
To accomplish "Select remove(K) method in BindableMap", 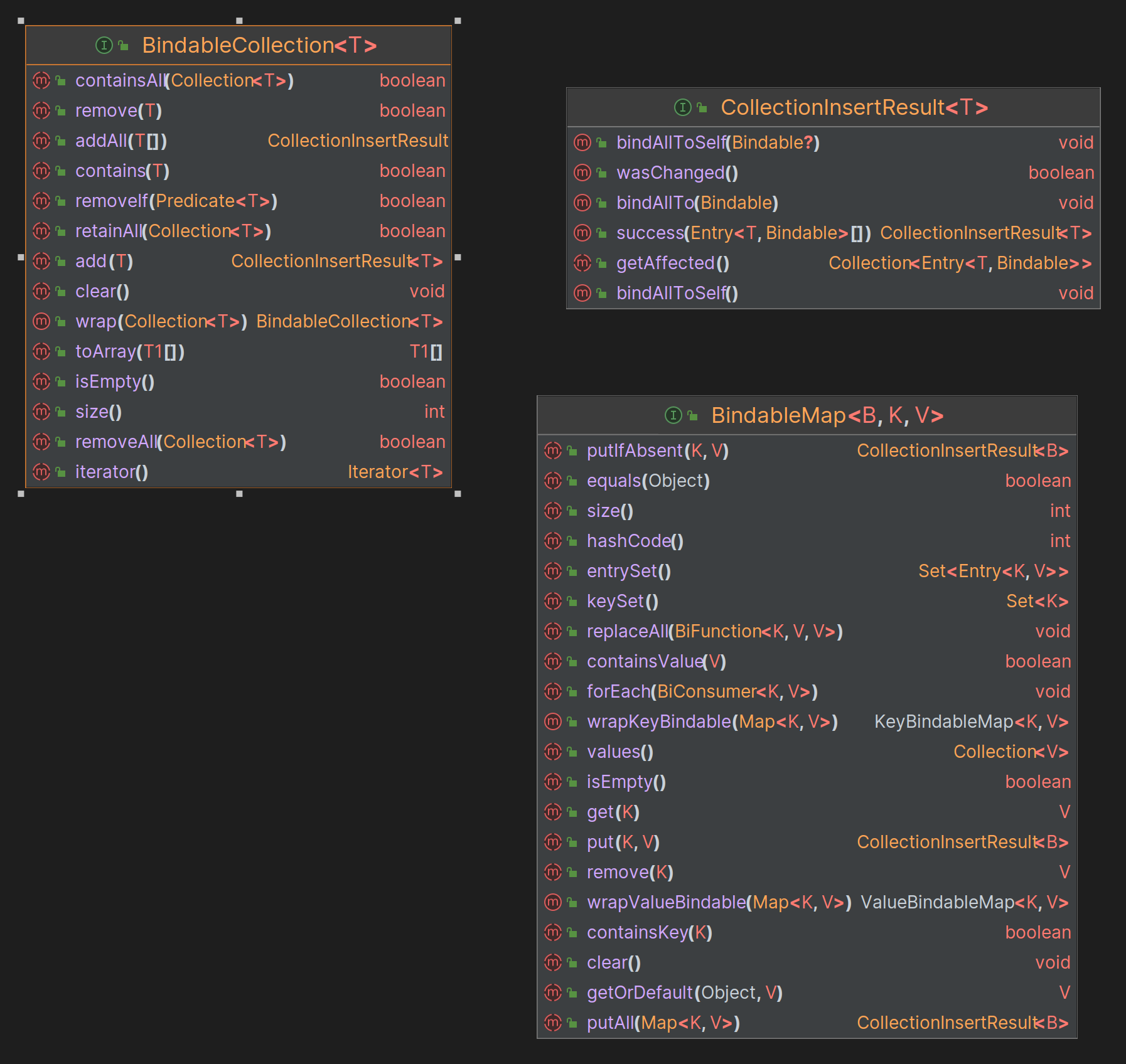I will (x=807, y=872).
